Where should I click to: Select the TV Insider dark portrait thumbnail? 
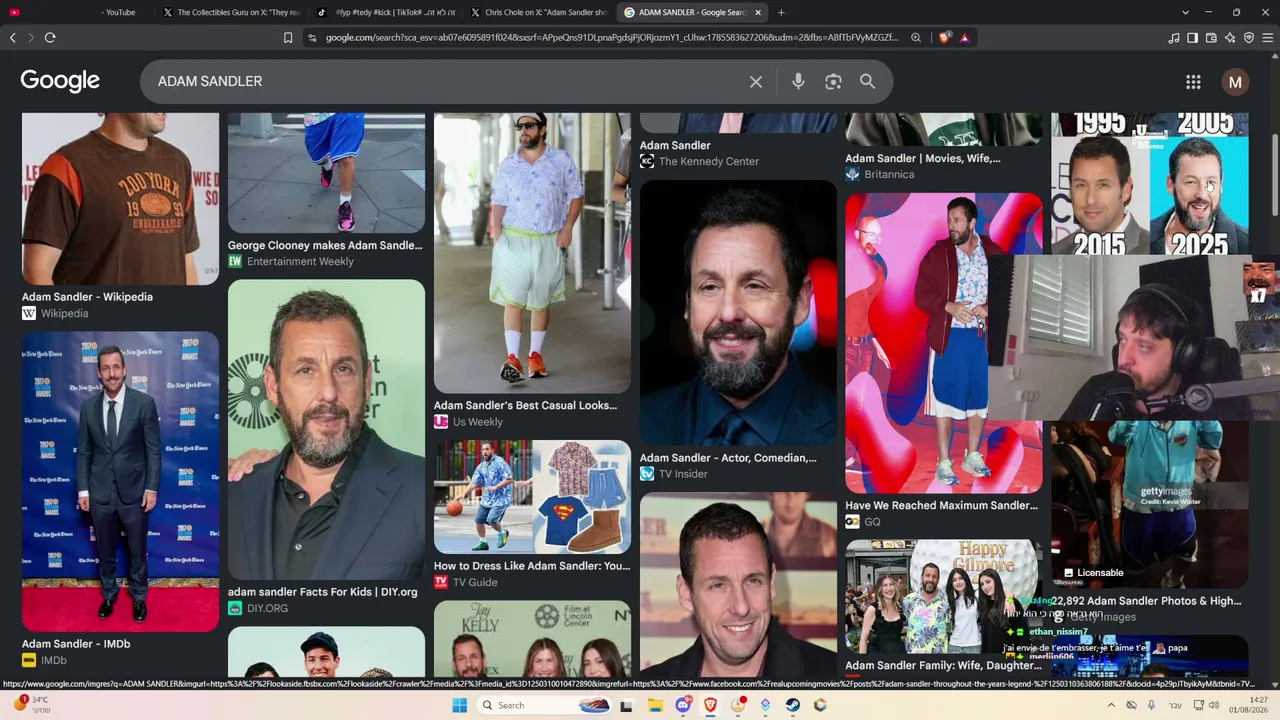tap(738, 312)
